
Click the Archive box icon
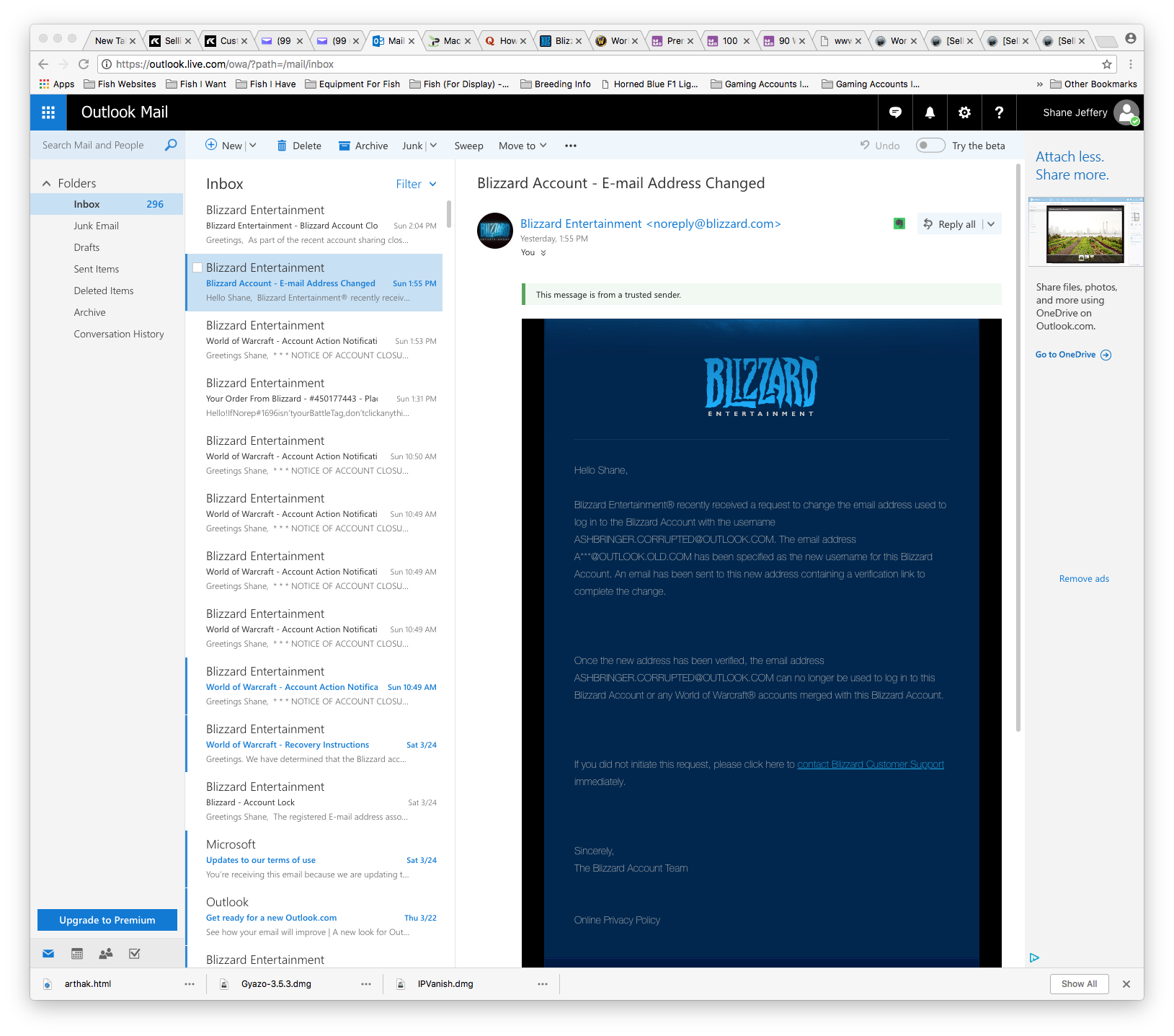[x=344, y=146]
